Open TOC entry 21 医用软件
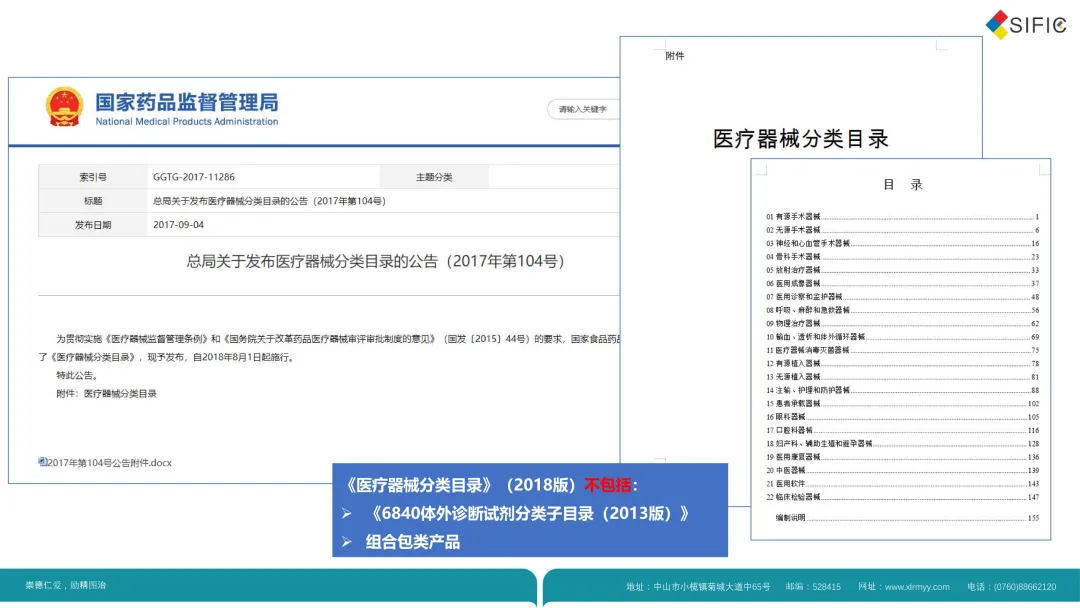1080x608 pixels. [x=902, y=484]
